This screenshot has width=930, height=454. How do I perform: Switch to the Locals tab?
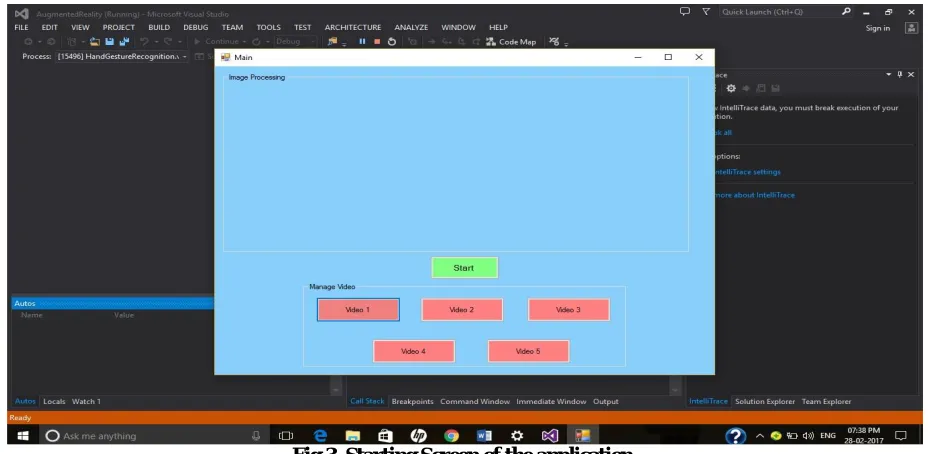point(54,401)
